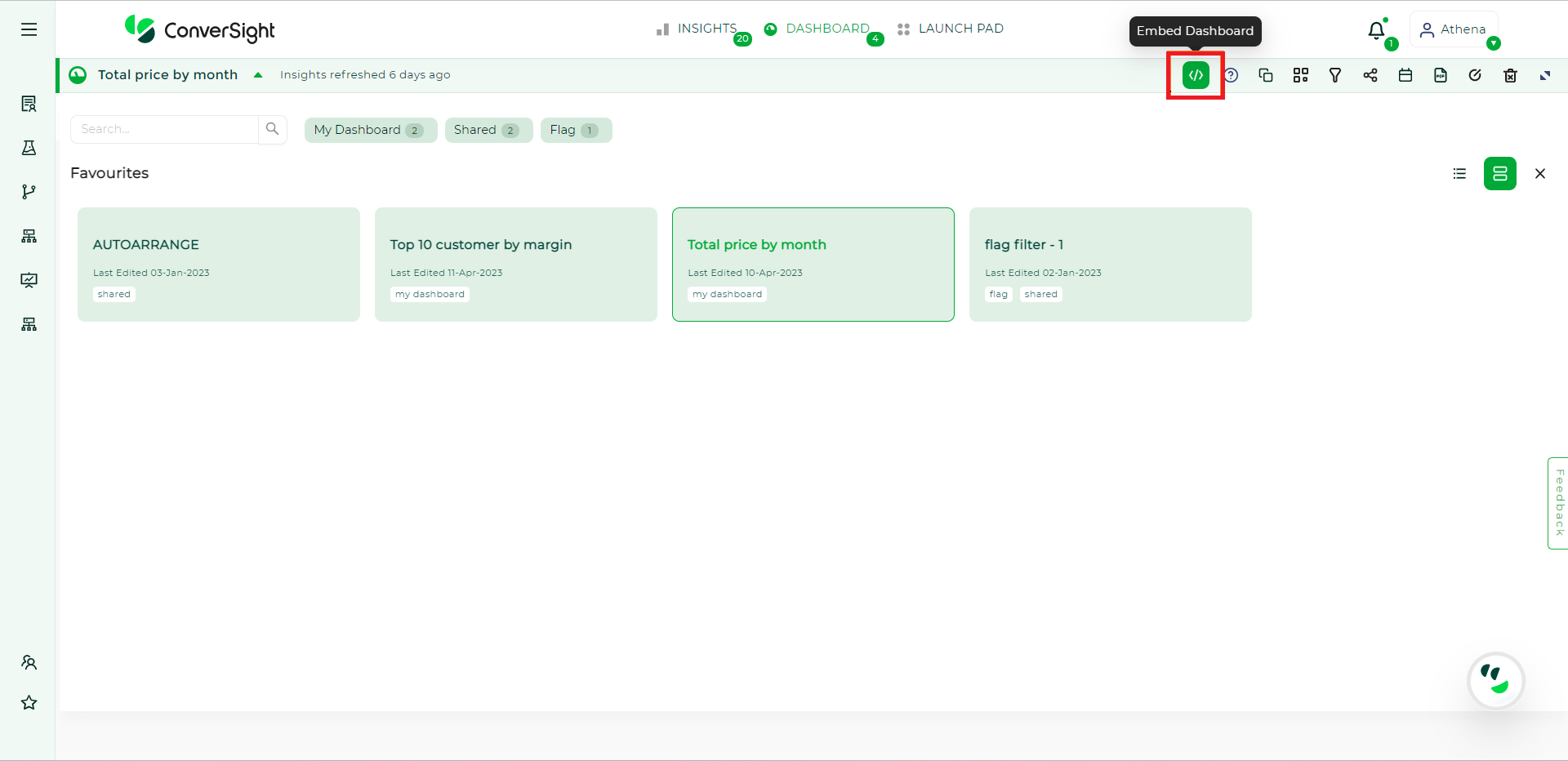Open the Embed Dashboard code icon

[x=1195, y=74]
